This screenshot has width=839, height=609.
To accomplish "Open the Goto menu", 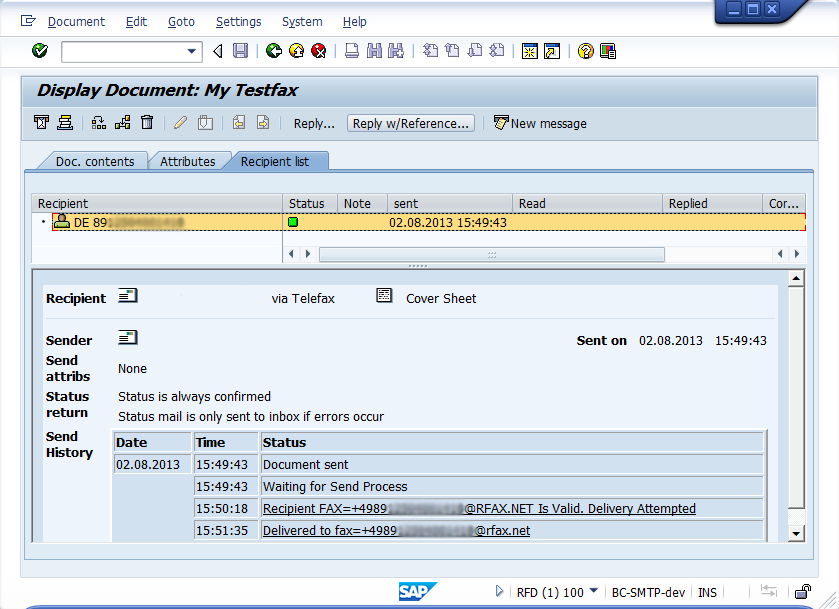I will 181,21.
